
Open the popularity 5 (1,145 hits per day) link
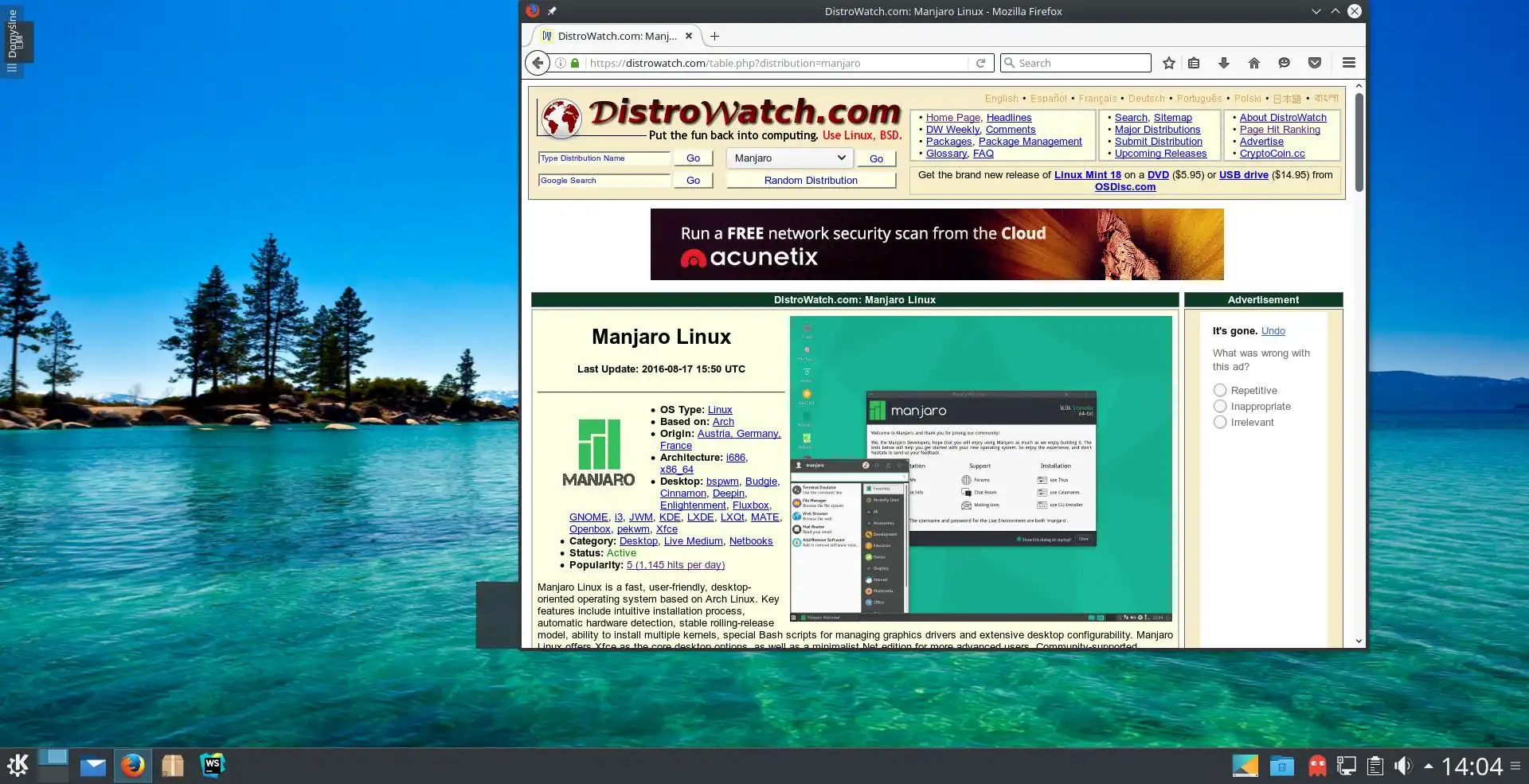675,565
